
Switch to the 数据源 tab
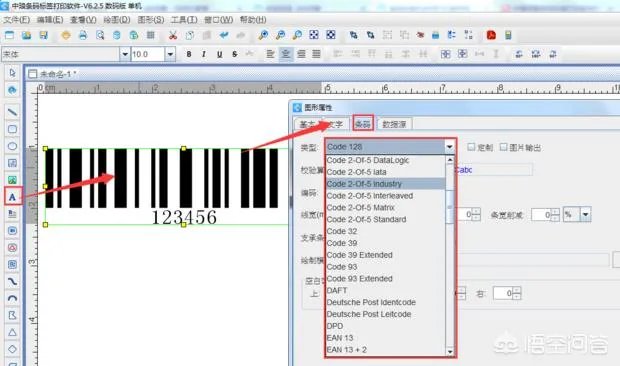394,125
